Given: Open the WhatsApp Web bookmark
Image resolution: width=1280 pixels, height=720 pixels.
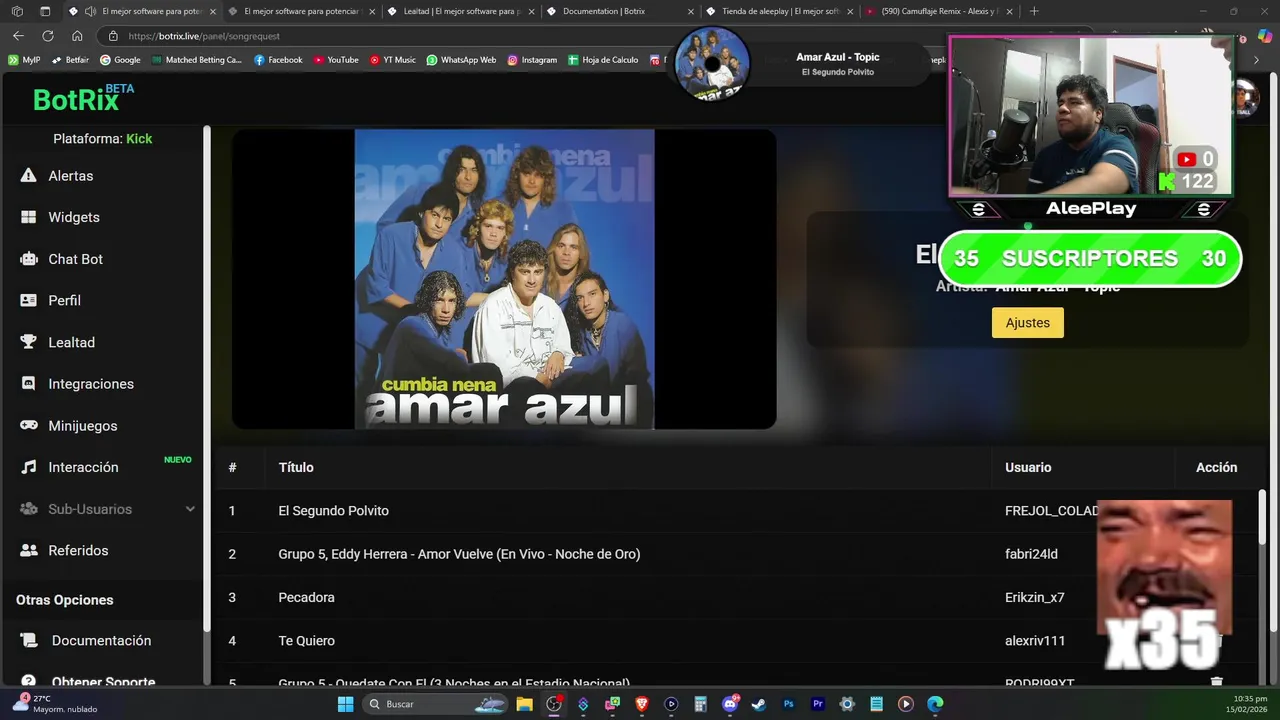Looking at the screenshot, I should (461, 60).
